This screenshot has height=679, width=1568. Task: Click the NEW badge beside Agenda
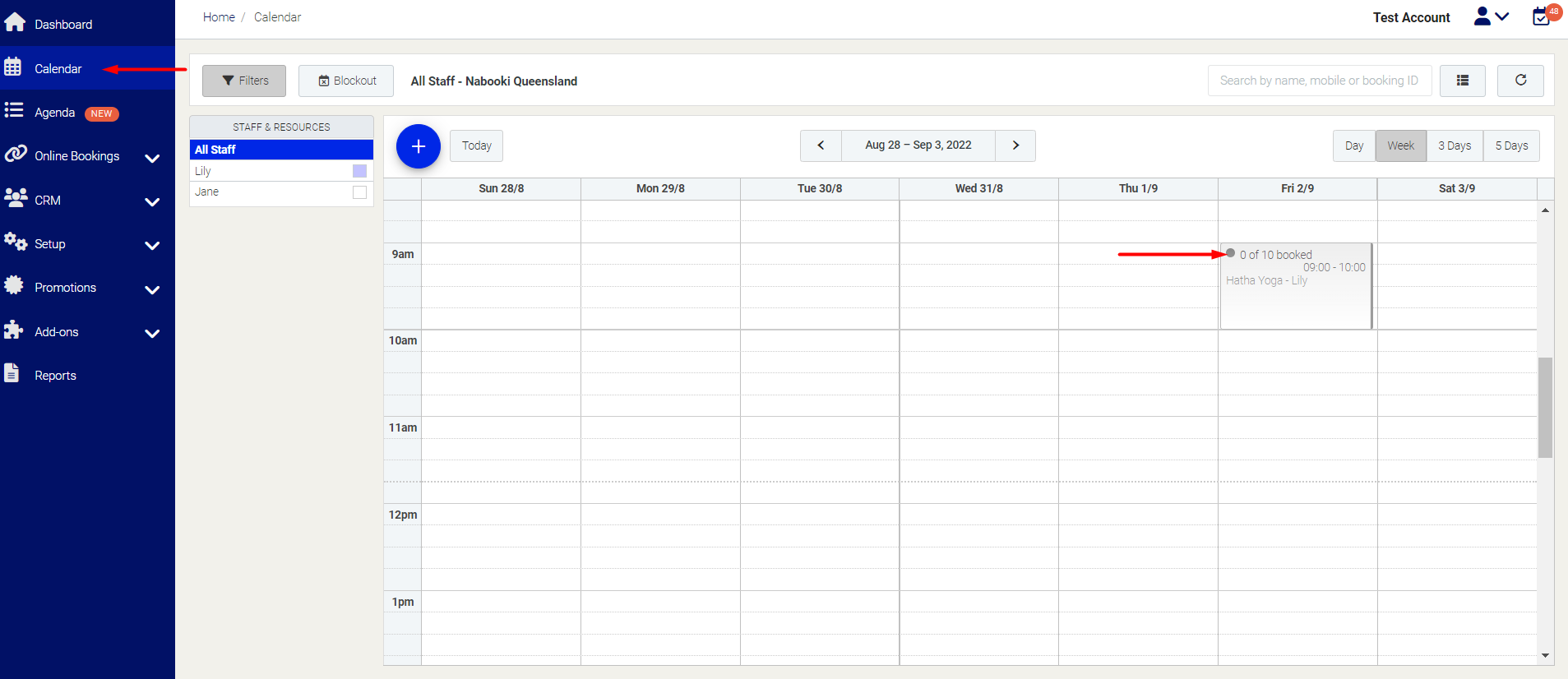(x=102, y=113)
